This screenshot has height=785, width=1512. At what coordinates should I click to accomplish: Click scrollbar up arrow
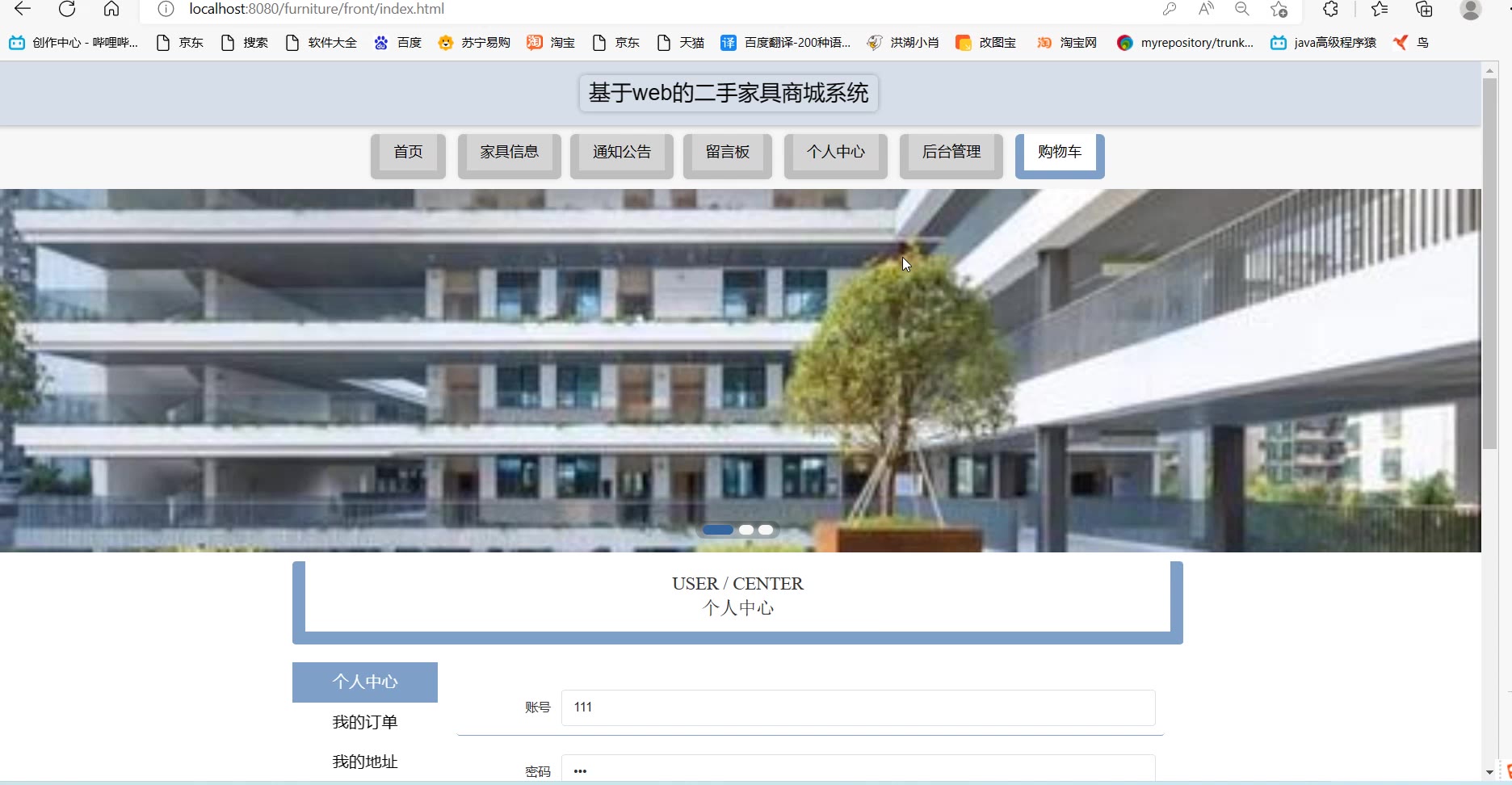click(1490, 71)
